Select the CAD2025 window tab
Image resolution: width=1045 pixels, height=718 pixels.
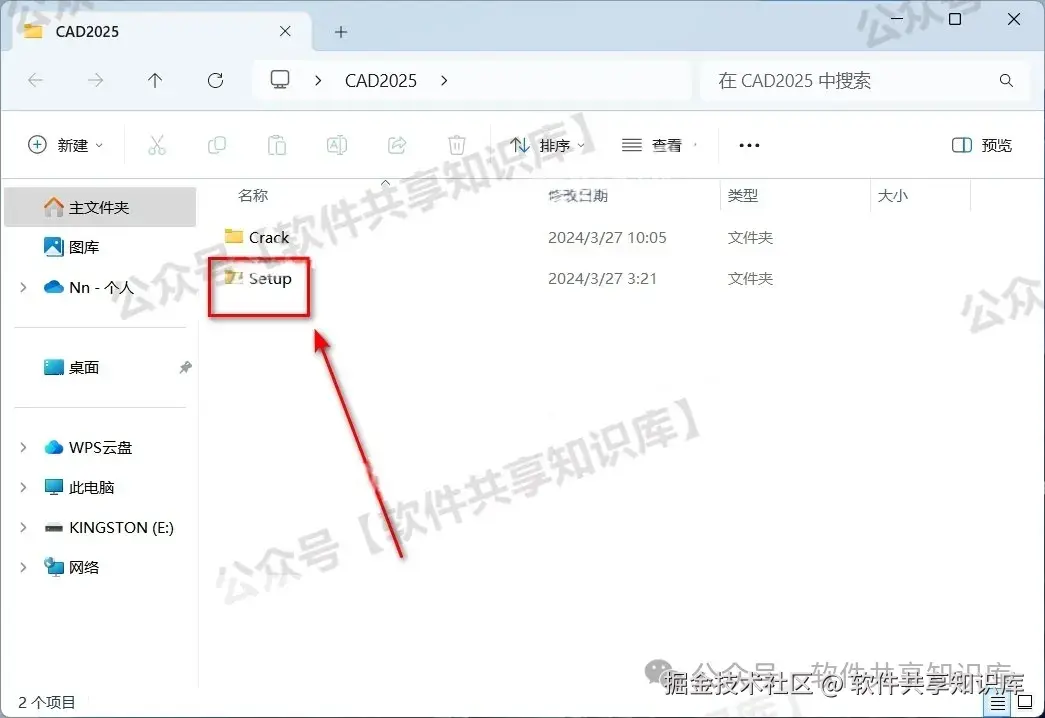pyautogui.click(x=88, y=31)
